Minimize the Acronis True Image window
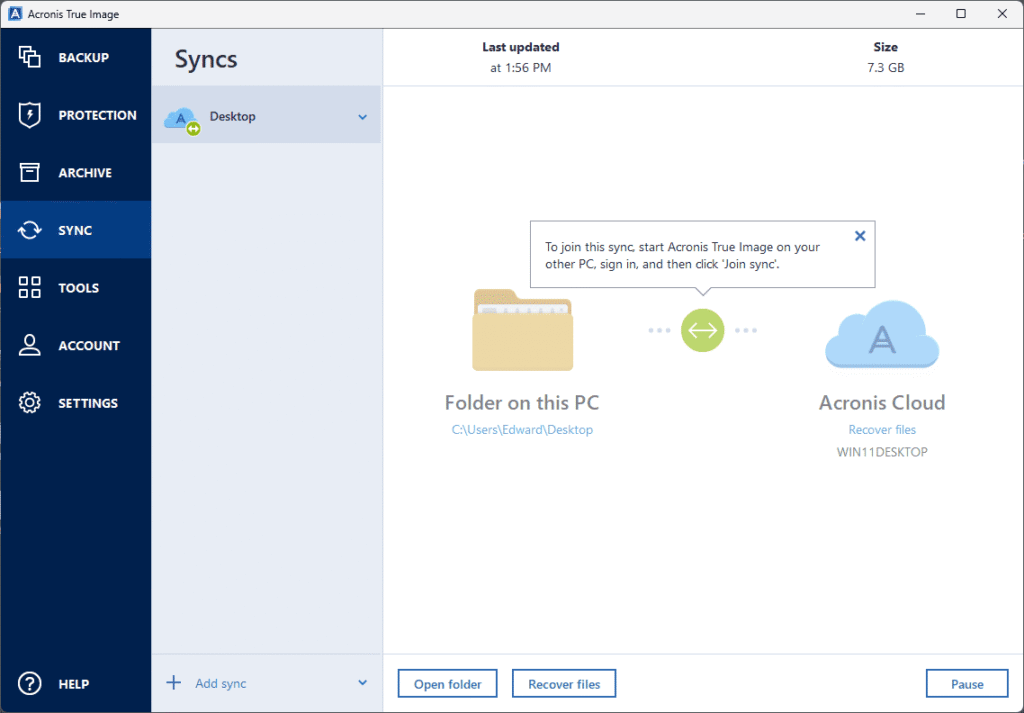Screen dimensions: 1024x713 pos(921,14)
